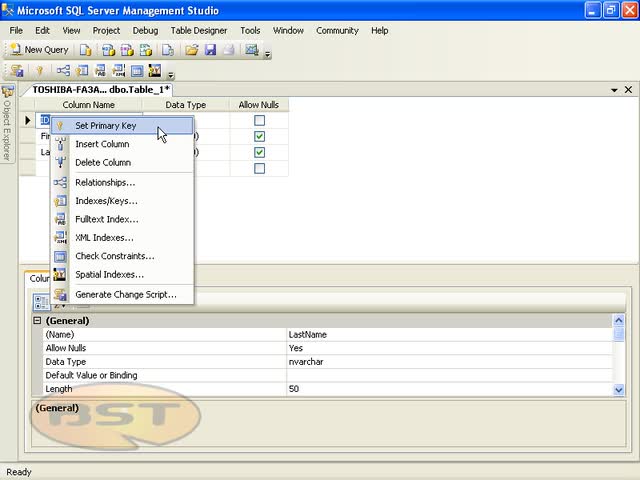Click the New Query toolbar button
Screen dimensions: 640x480
40,50
